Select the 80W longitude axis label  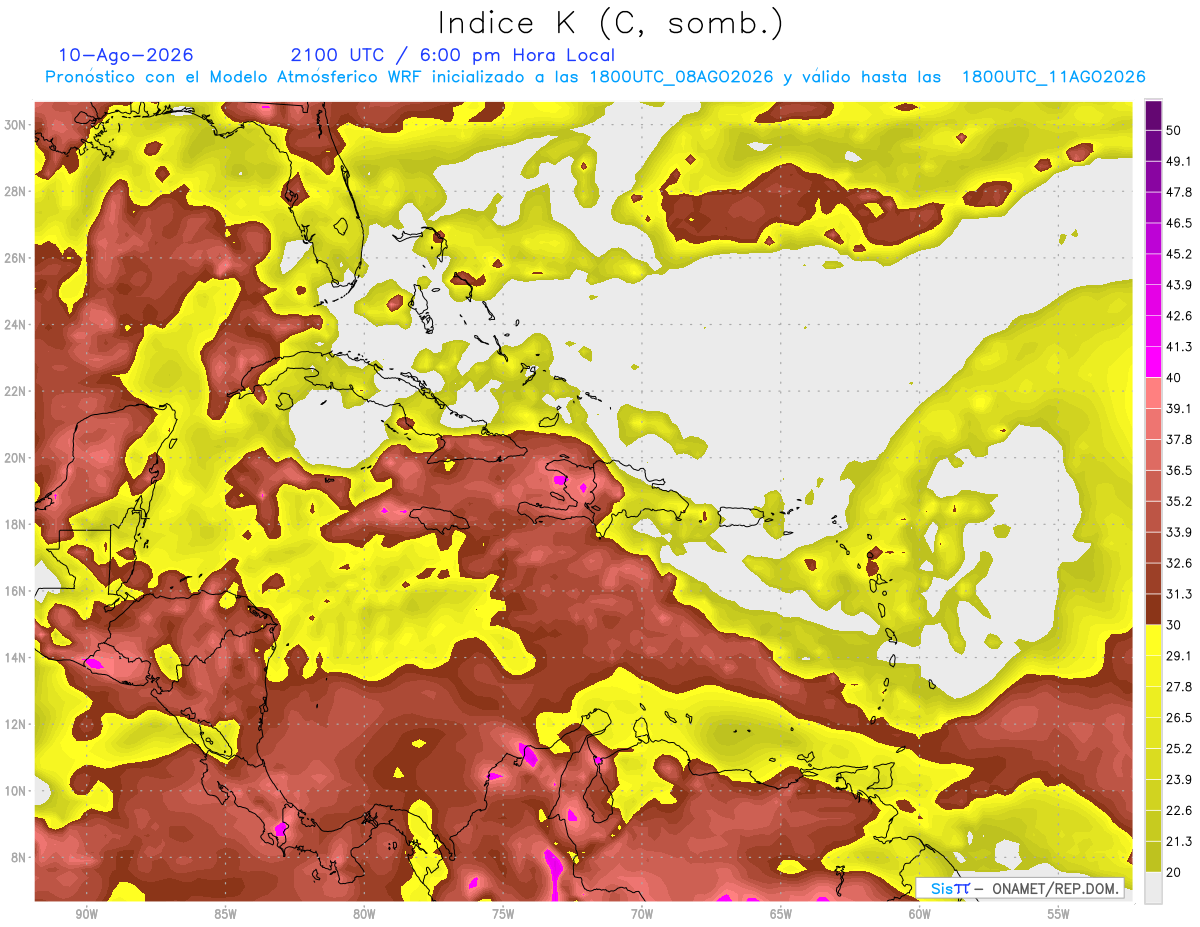[364, 914]
